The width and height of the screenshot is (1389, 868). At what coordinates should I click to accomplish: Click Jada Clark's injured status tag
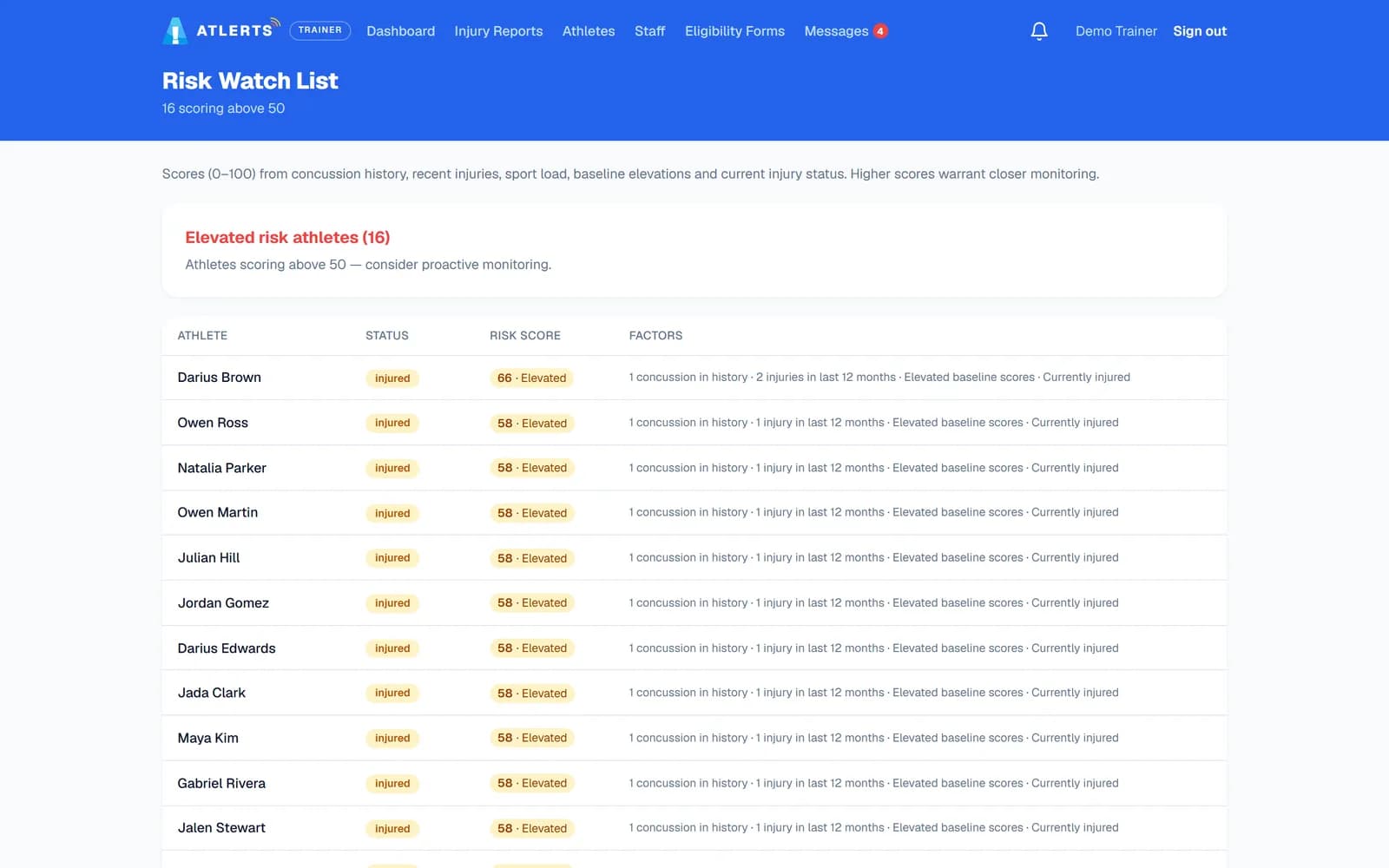(x=392, y=693)
